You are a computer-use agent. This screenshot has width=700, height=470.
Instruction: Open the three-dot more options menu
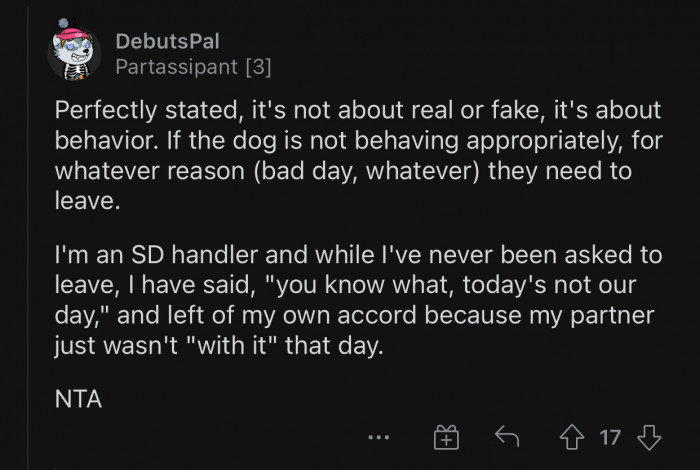377,437
